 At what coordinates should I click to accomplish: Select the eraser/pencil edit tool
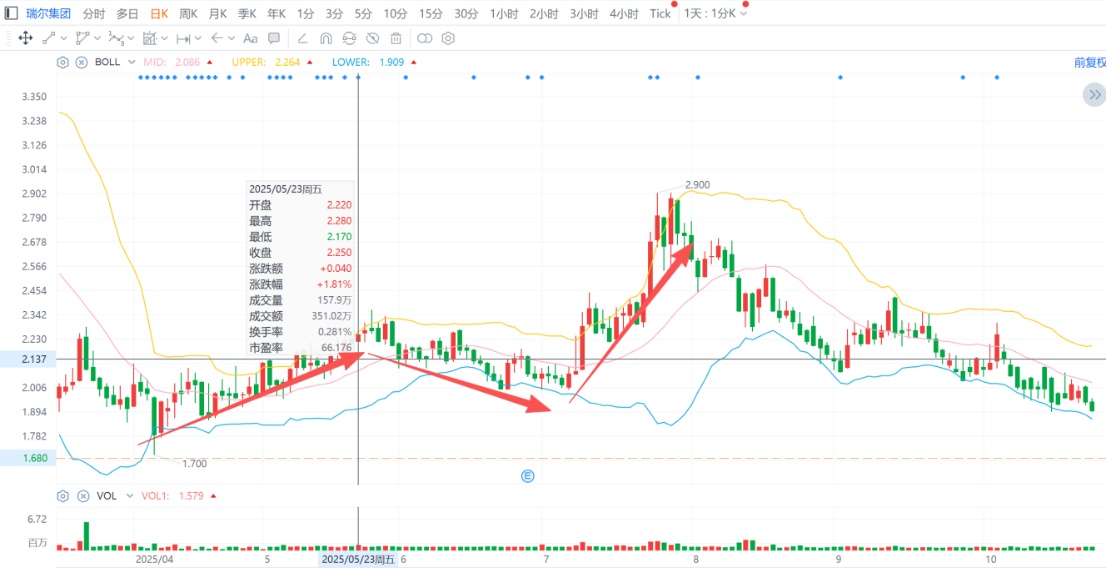point(302,38)
